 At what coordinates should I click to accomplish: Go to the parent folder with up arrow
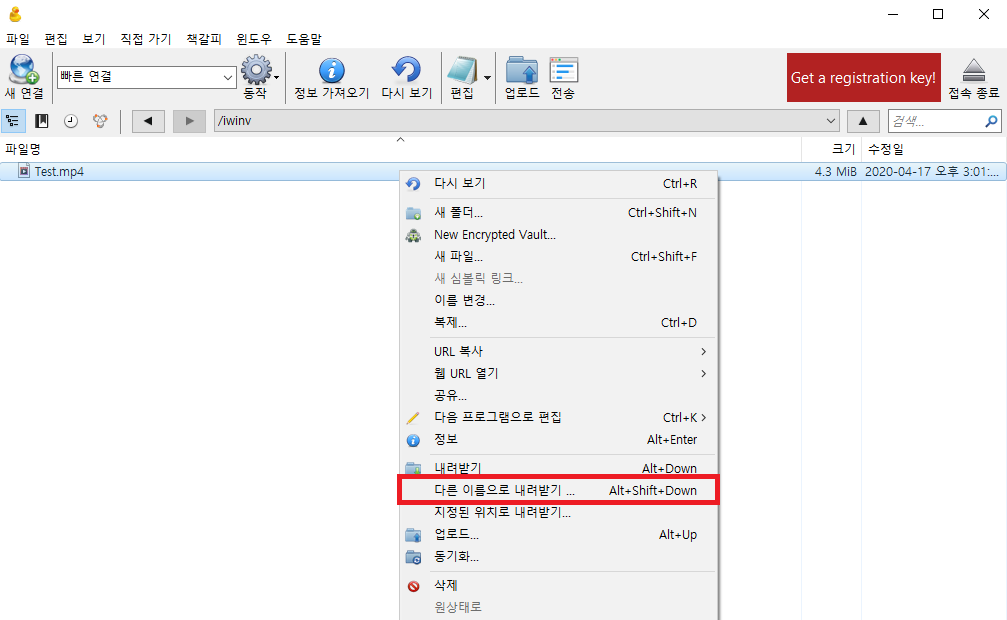(x=863, y=121)
